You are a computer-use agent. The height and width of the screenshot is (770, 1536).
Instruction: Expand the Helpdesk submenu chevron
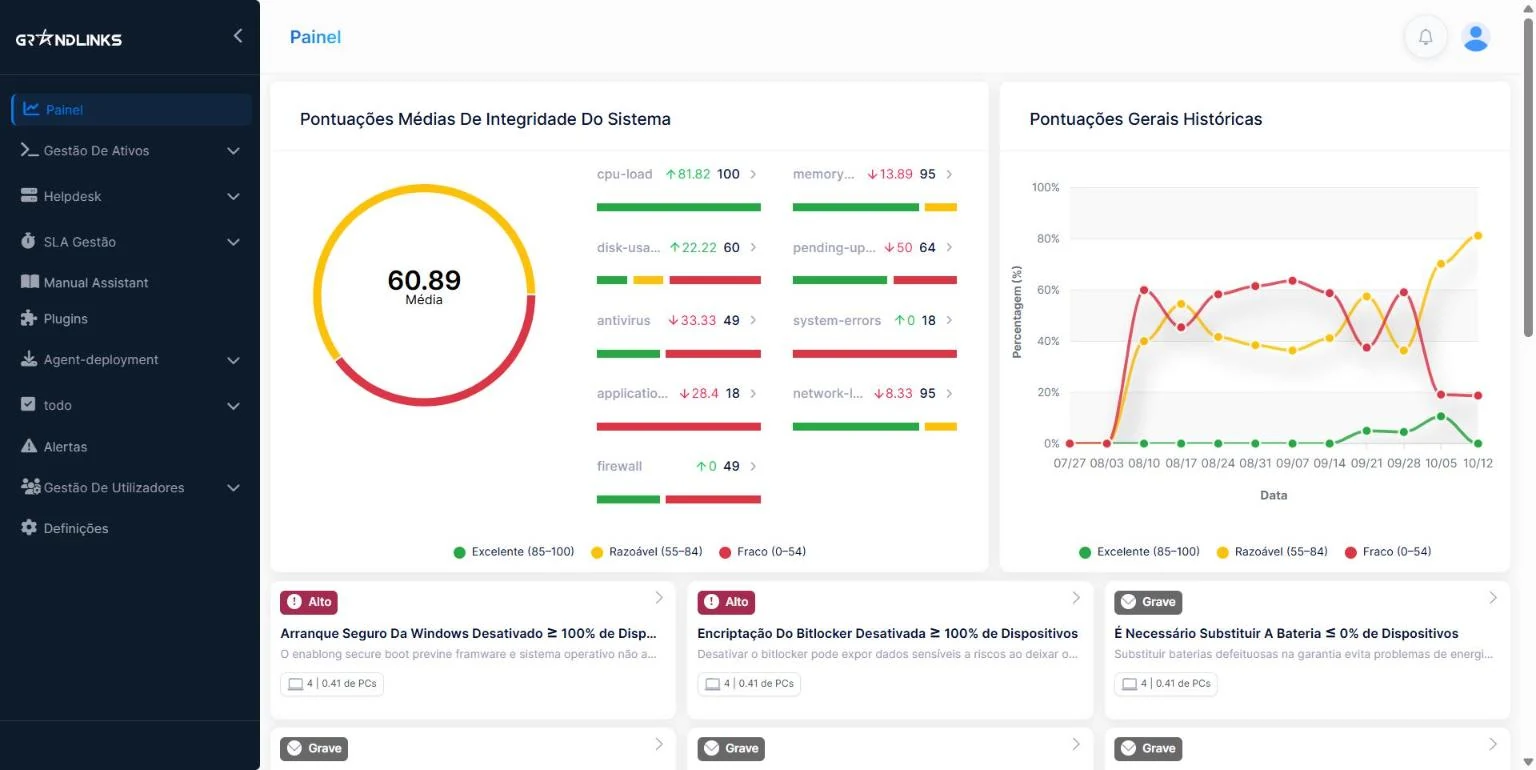[x=233, y=196]
